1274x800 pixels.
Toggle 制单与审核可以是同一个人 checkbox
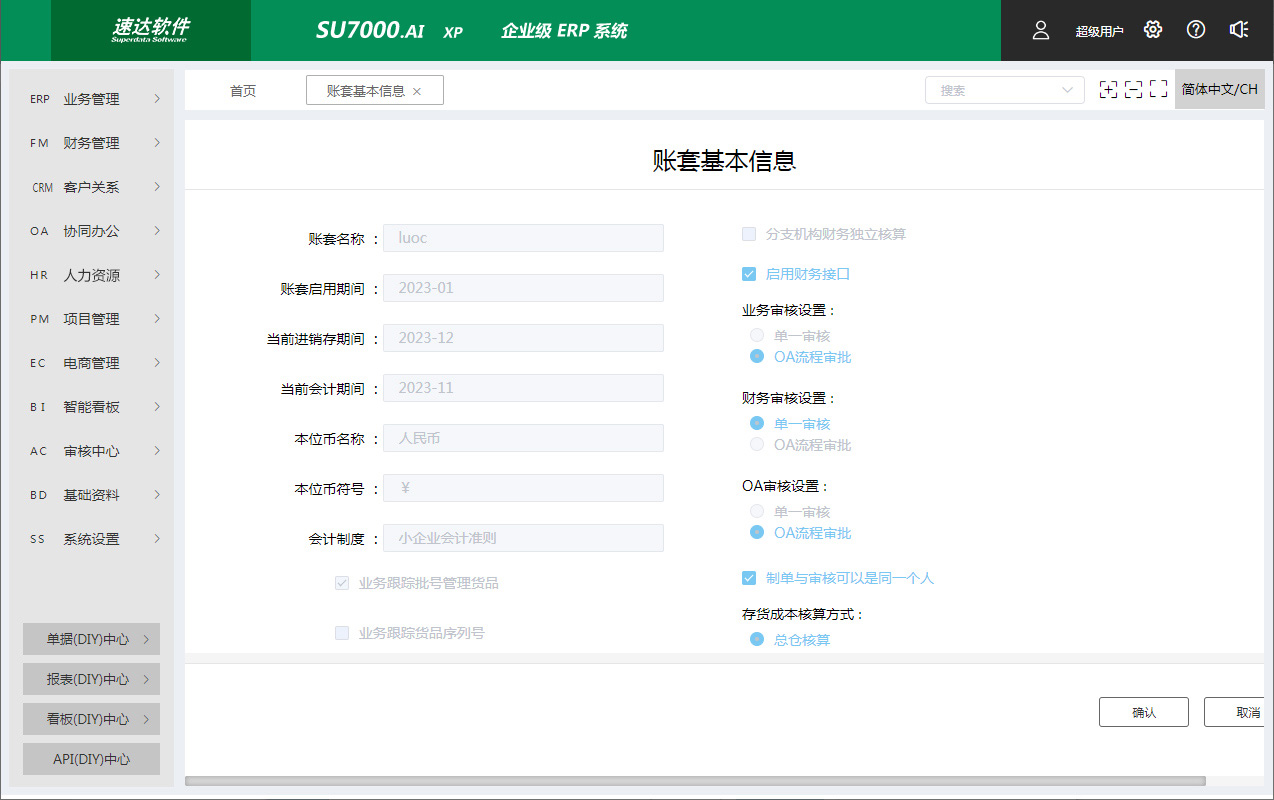pyautogui.click(x=749, y=578)
